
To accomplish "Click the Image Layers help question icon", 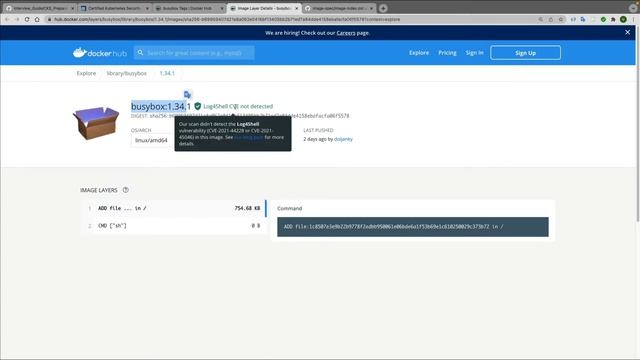I will pos(126,190).
